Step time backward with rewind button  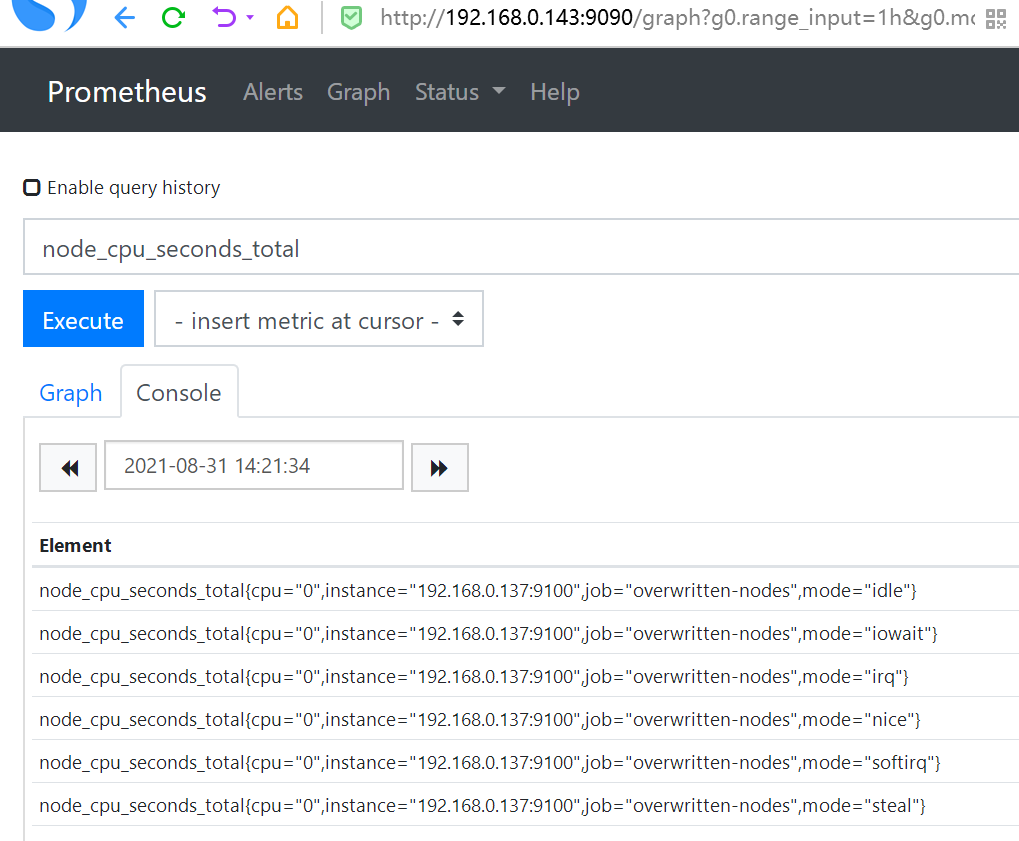(x=69, y=468)
